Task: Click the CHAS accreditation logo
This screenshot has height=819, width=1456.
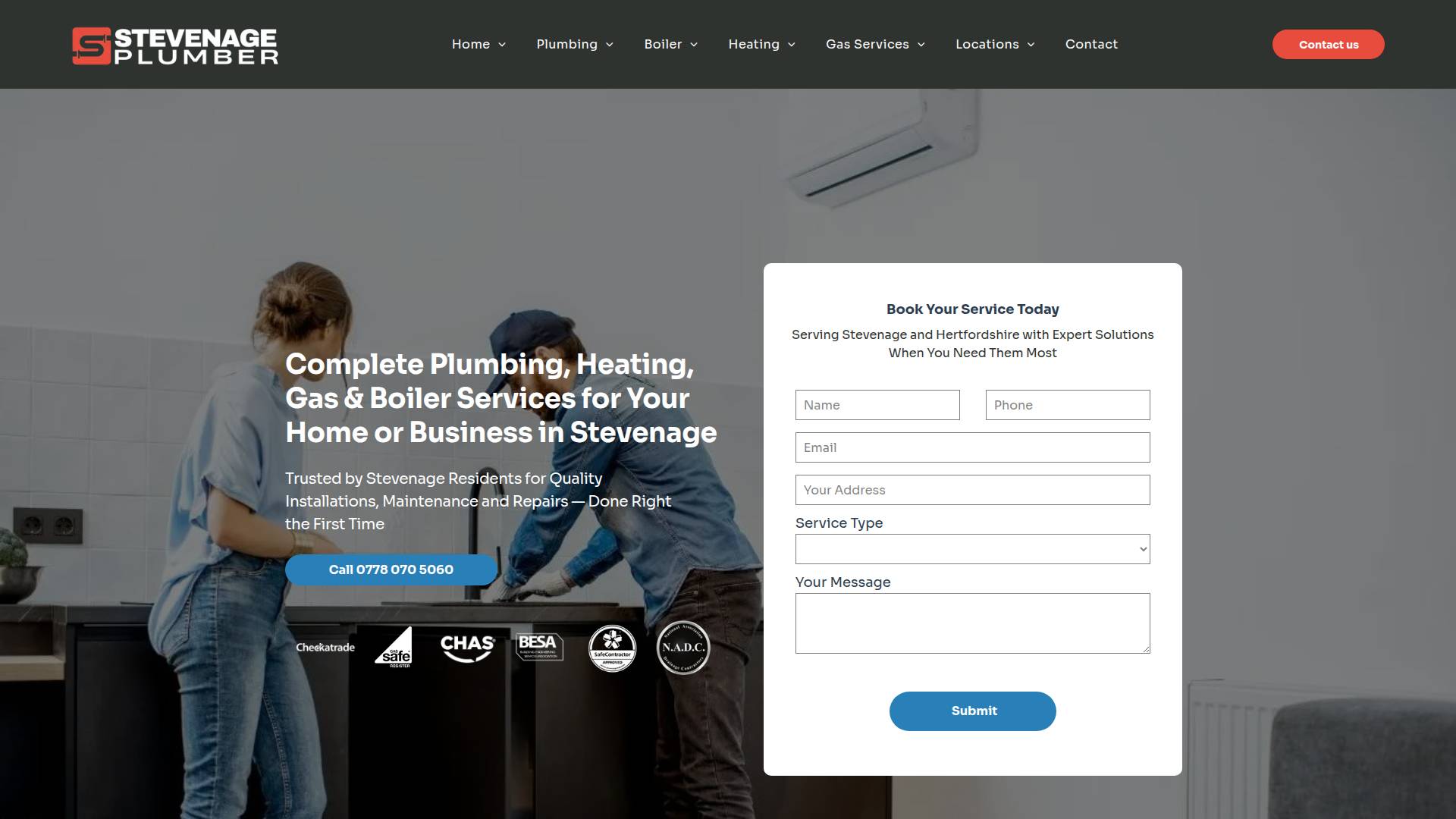Action: (x=468, y=648)
